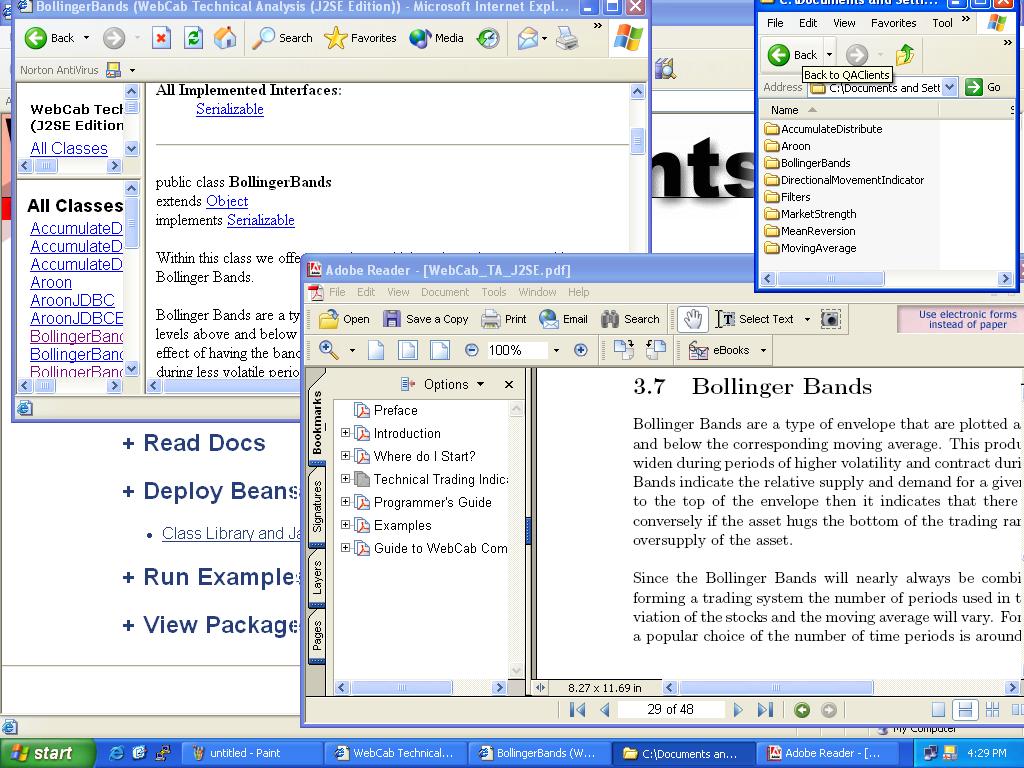Click the Up folder icon in Explorer window
Screen dimensions: 1024x768
905,55
